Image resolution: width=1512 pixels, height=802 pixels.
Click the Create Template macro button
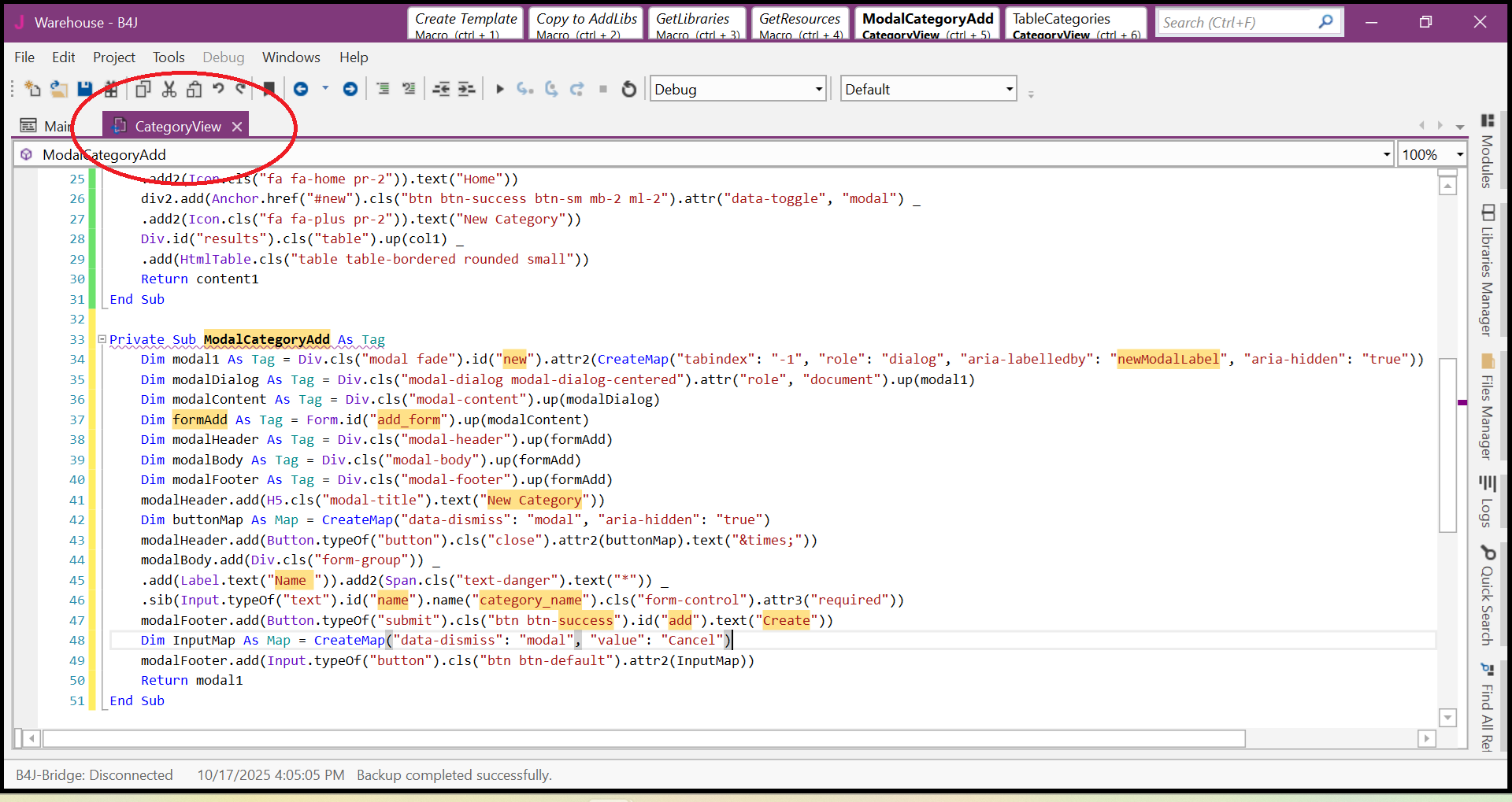coord(465,24)
